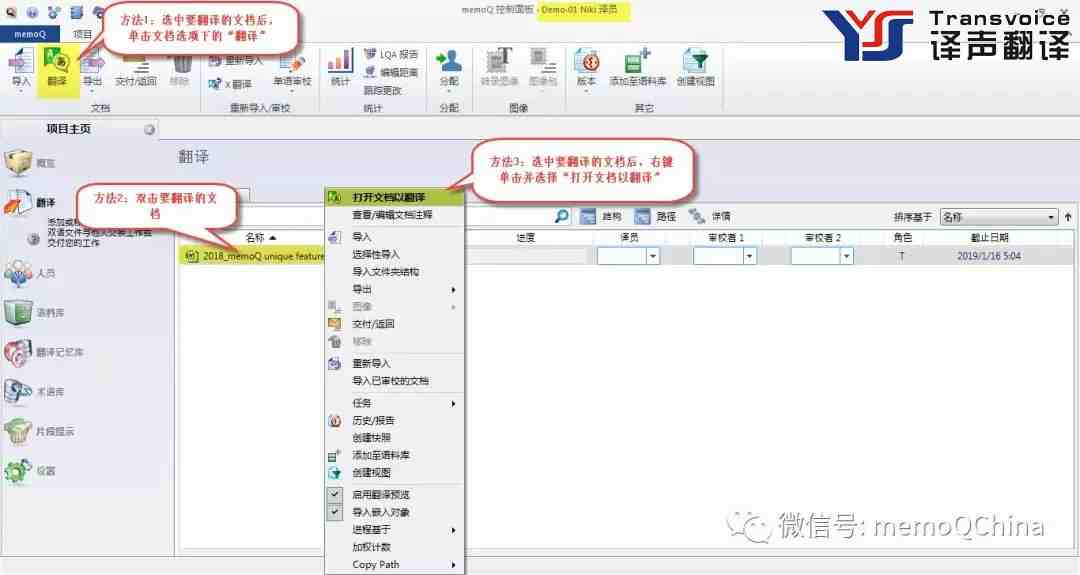This screenshot has height=575, width=1080.
Task: Open 概览 (Overview) in project home sidebar
Action: pos(31,163)
